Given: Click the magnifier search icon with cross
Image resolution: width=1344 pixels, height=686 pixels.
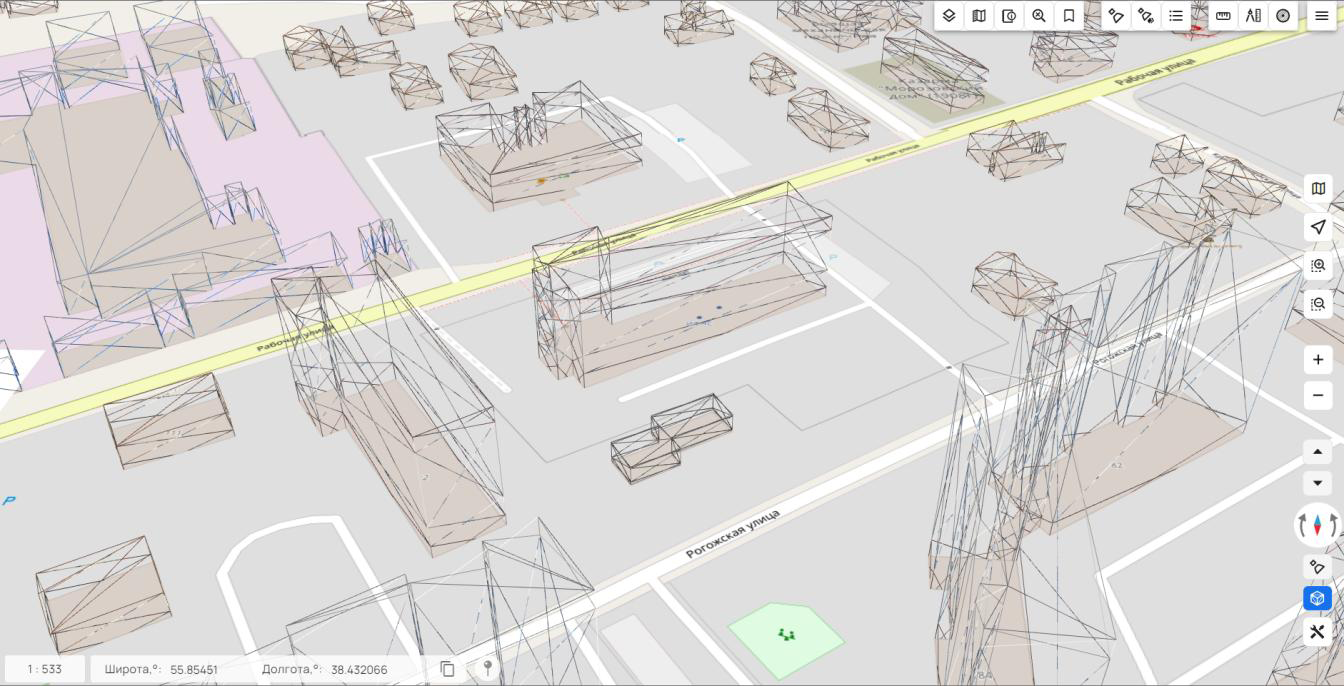Looking at the screenshot, I should tap(1039, 16).
